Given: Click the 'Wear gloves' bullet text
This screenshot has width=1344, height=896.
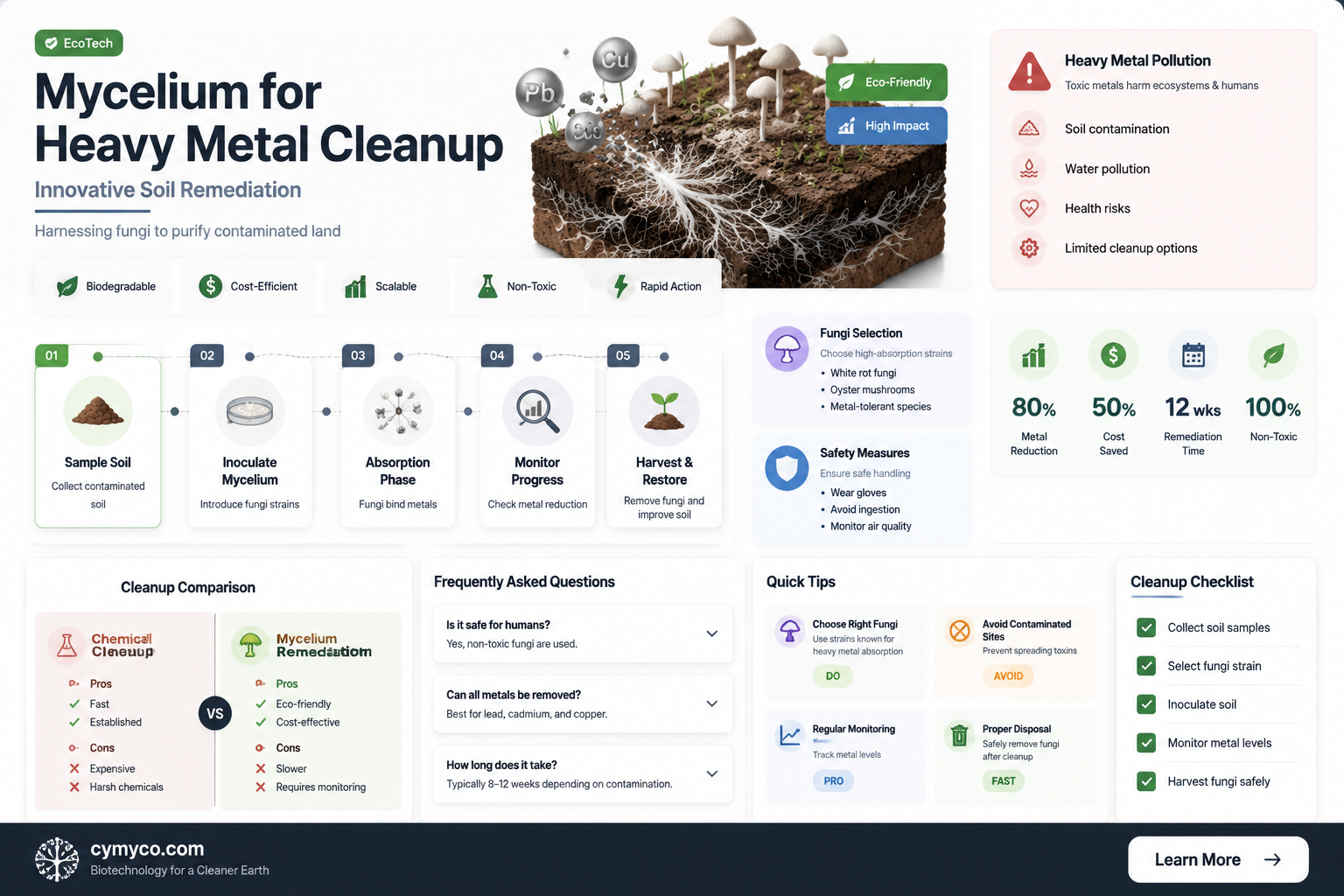Looking at the screenshot, I should click(858, 493).
